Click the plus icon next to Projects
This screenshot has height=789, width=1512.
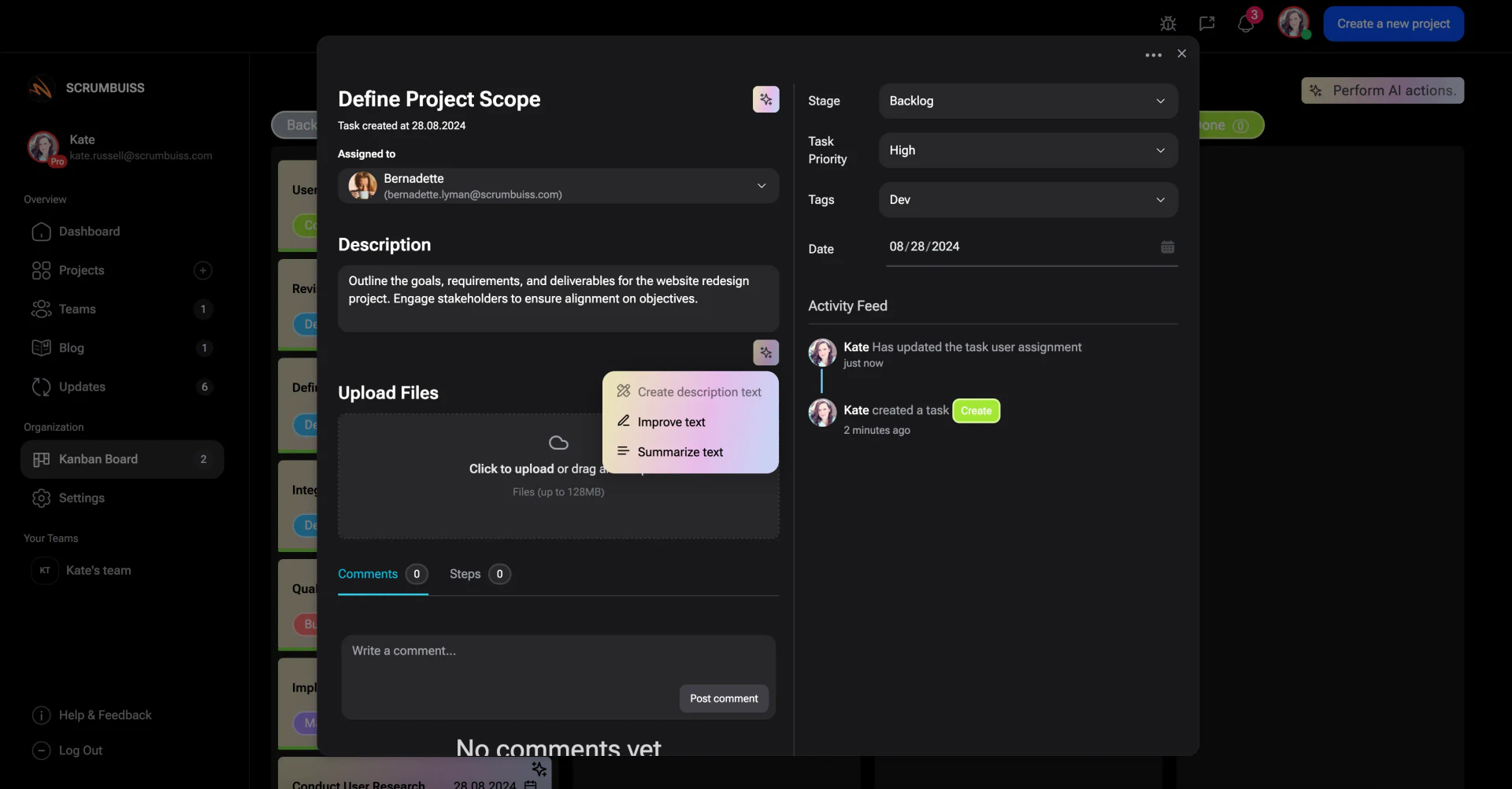pyautogui.click(x=202, y=270)
